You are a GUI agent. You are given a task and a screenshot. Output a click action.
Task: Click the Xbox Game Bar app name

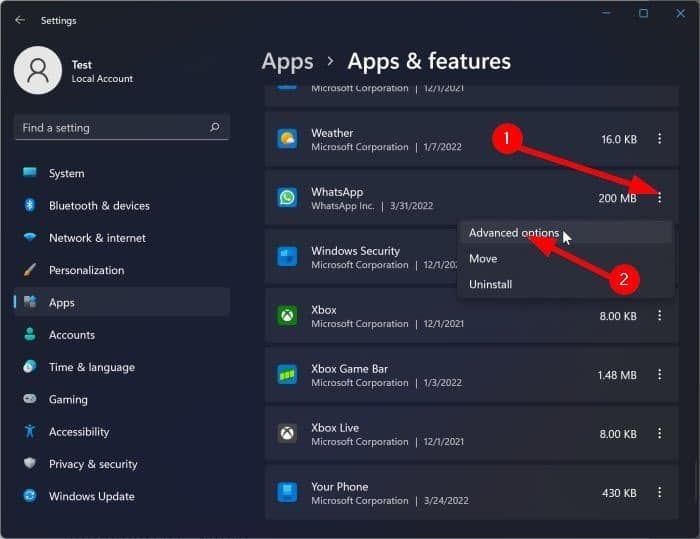(350, 368)
